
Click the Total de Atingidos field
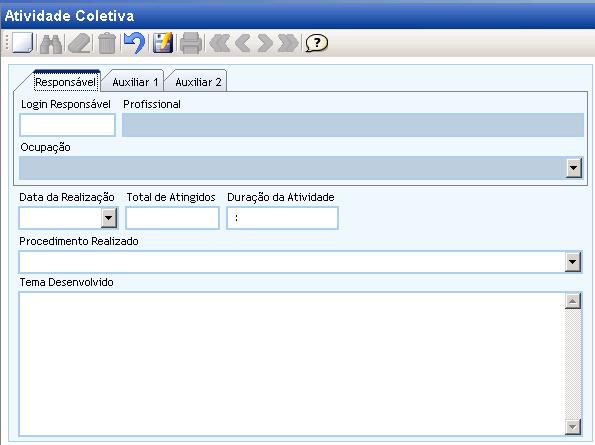[x=173, y=218]
